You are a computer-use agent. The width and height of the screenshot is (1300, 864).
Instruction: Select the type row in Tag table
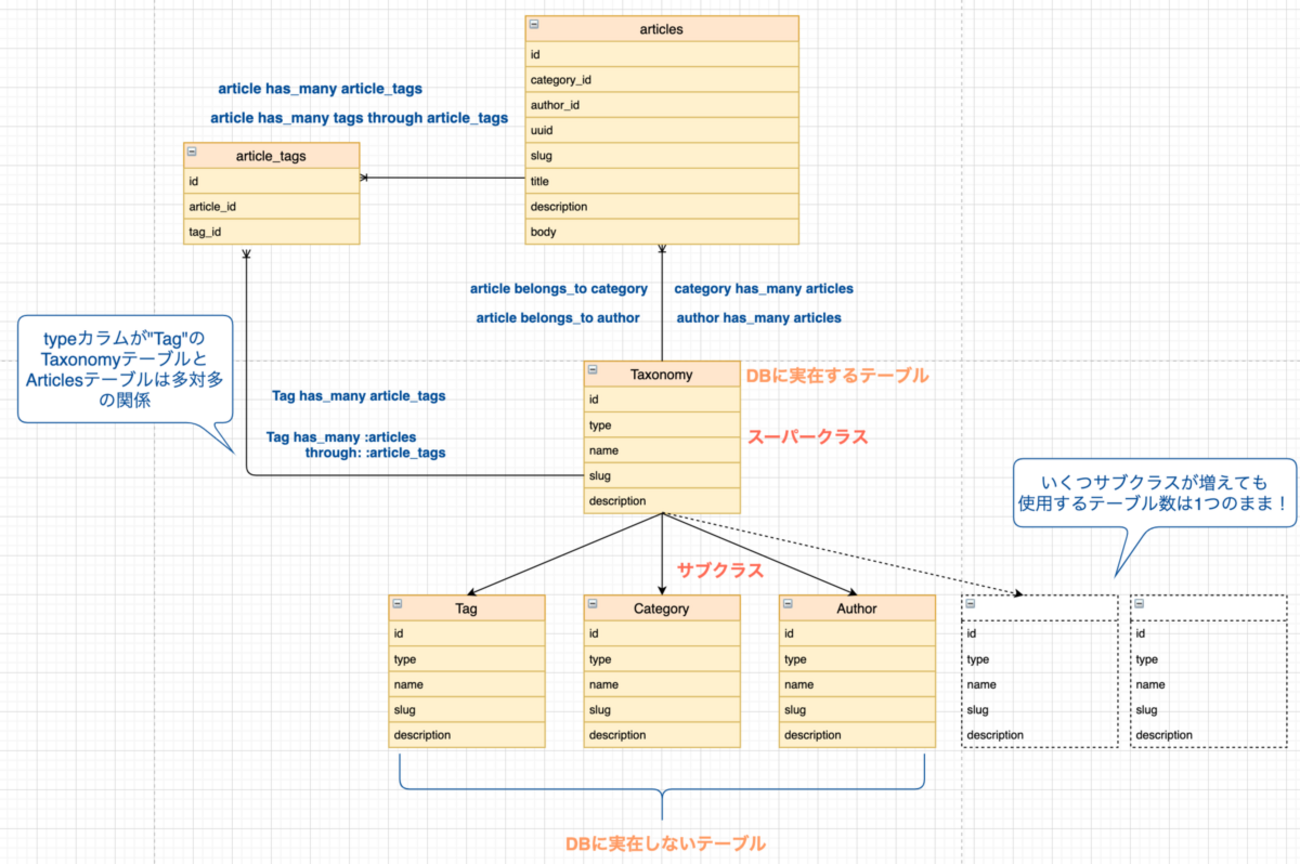coord(466,659)
